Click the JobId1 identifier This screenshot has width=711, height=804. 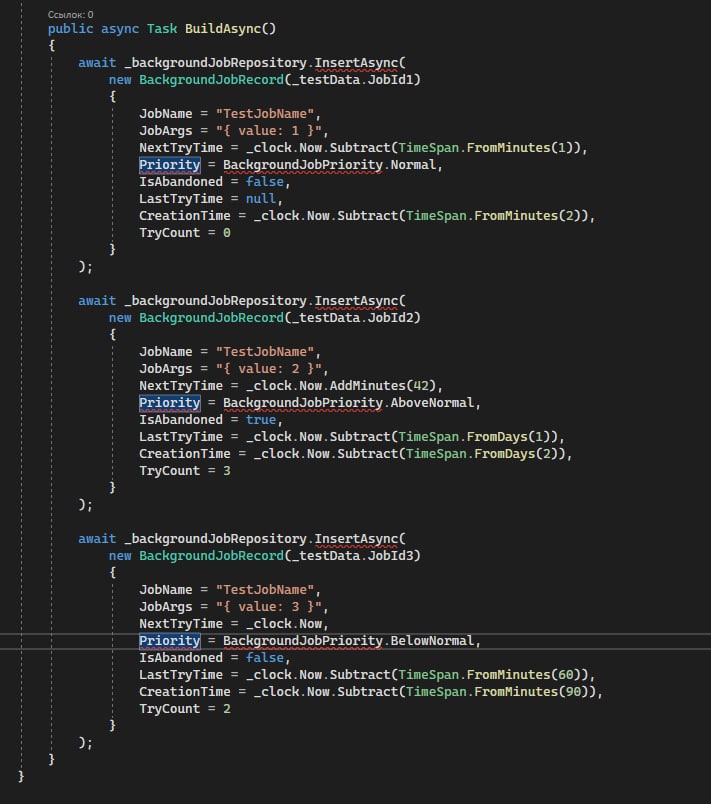(390, 79)
